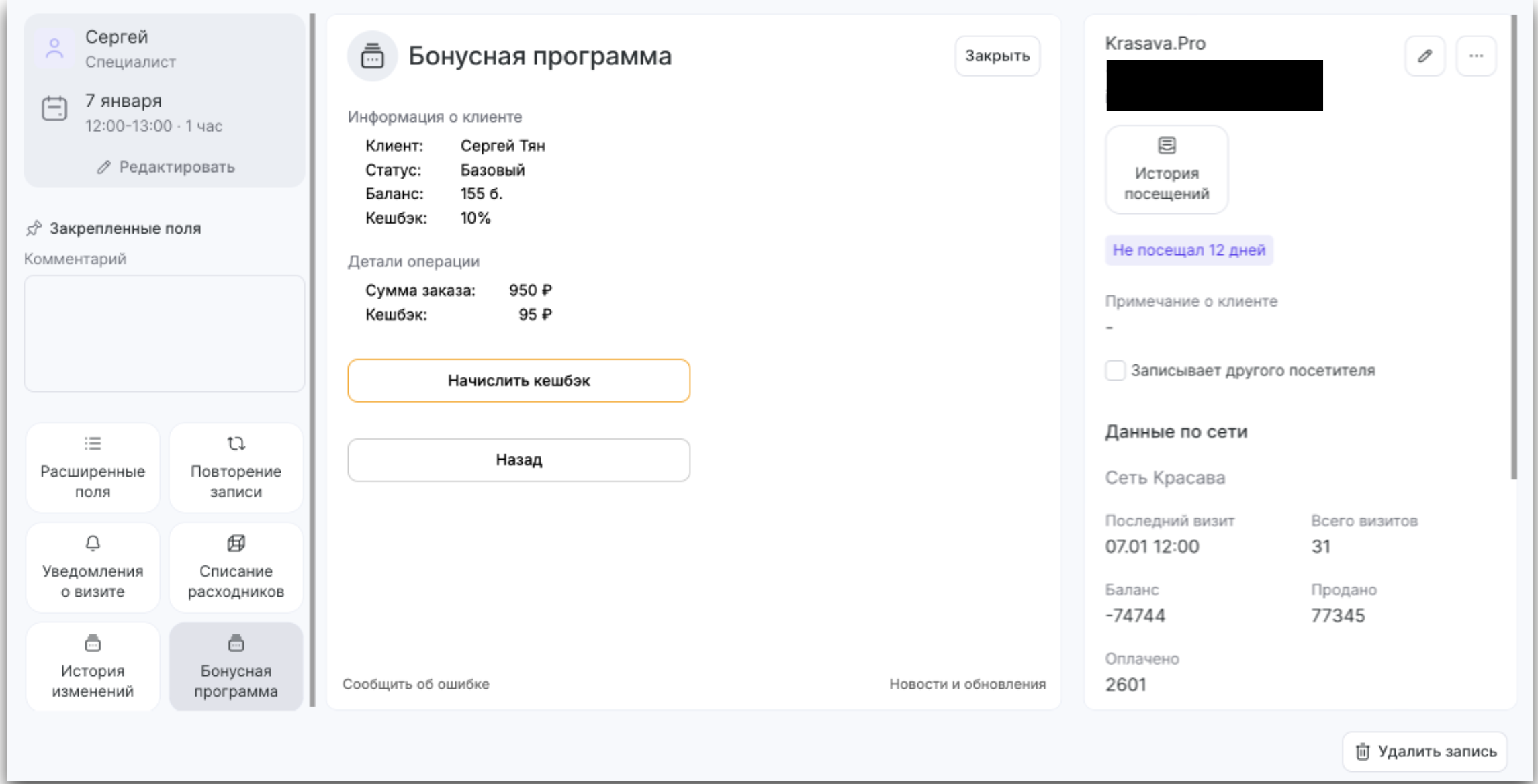The height and width of the screenshot is (784, 1538).
Task: Click last visit value 07.01 12:00
Action: point(1152,546)
